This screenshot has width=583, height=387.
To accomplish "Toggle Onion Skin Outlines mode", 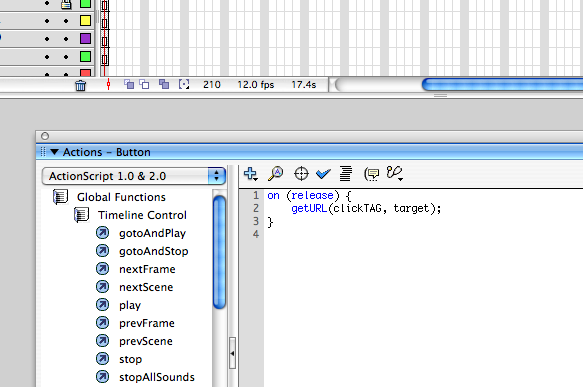I will click(144, 84).
